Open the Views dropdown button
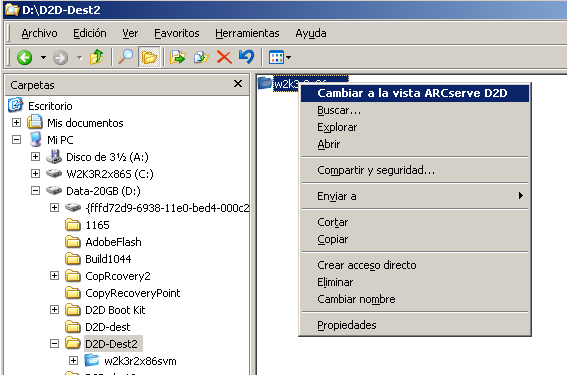The height and width of the screenshot is (375, 567). pyautogui.click(x=279, y=57)
